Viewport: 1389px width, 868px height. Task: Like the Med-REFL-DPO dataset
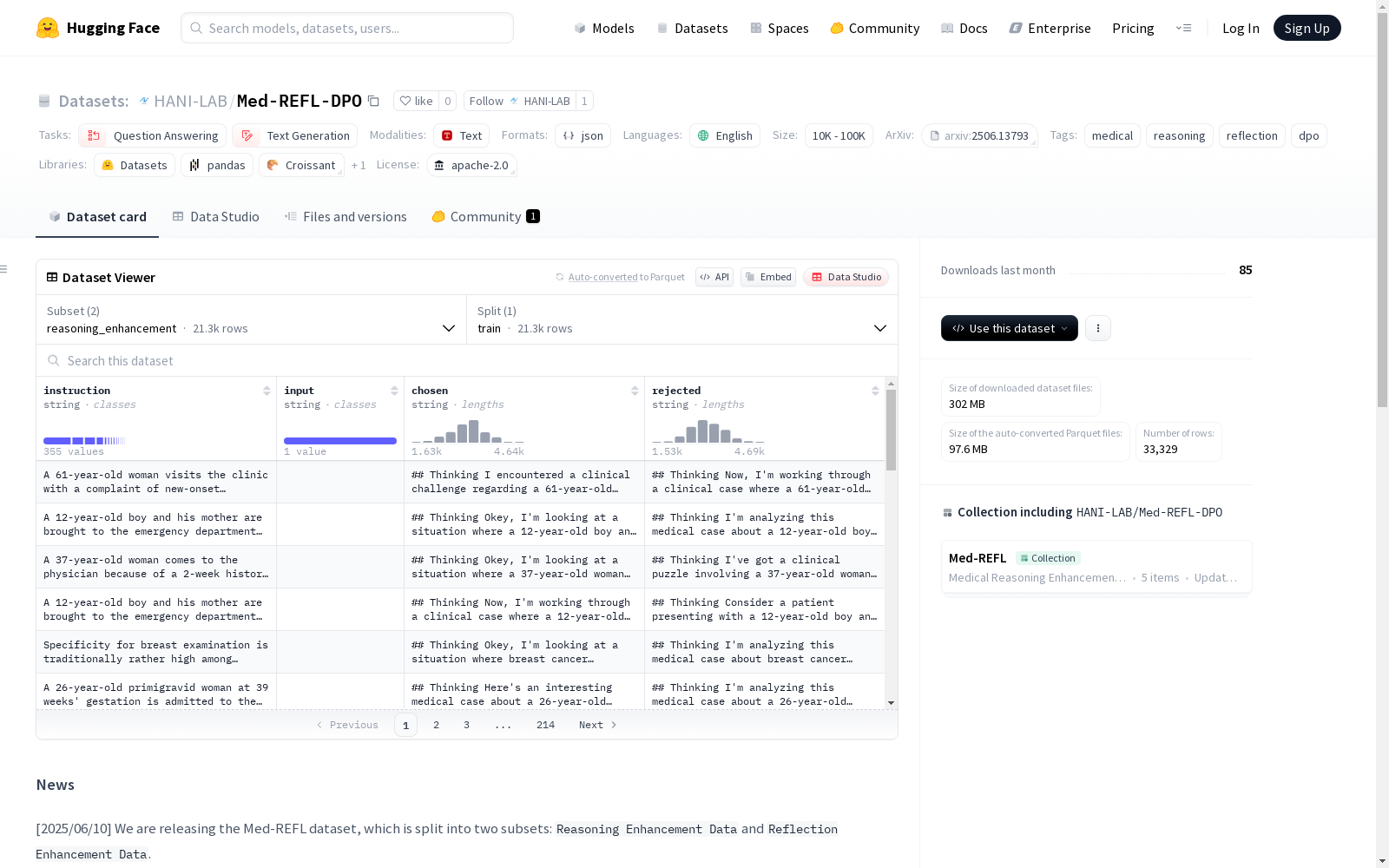coord(416,101)
